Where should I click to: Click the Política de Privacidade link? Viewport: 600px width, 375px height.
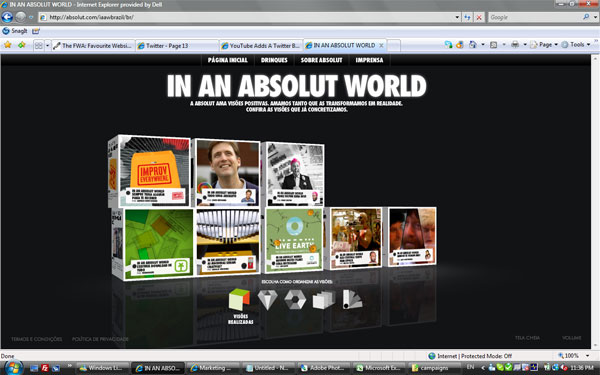(100, 339)
